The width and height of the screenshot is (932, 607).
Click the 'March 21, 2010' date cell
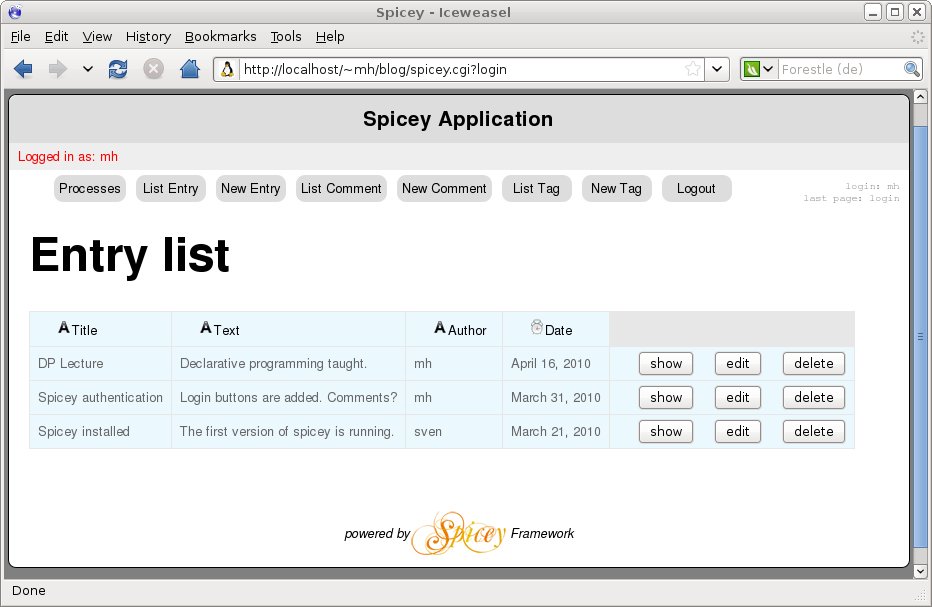point(556,431)
